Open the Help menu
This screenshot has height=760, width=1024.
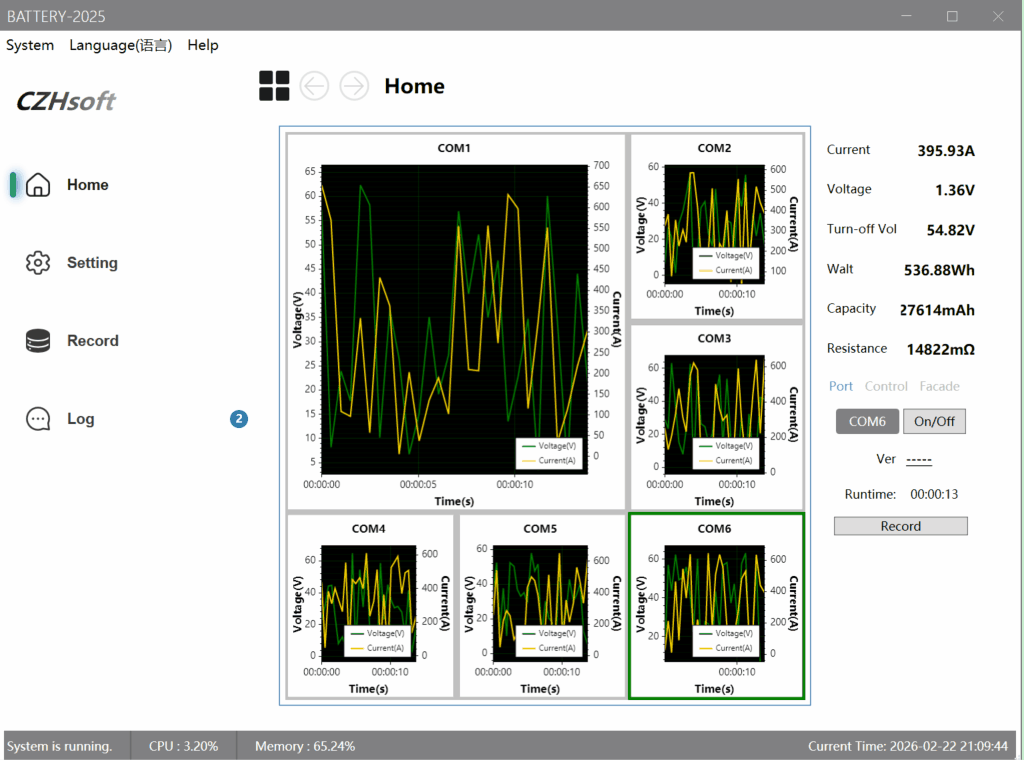(203, 45)
